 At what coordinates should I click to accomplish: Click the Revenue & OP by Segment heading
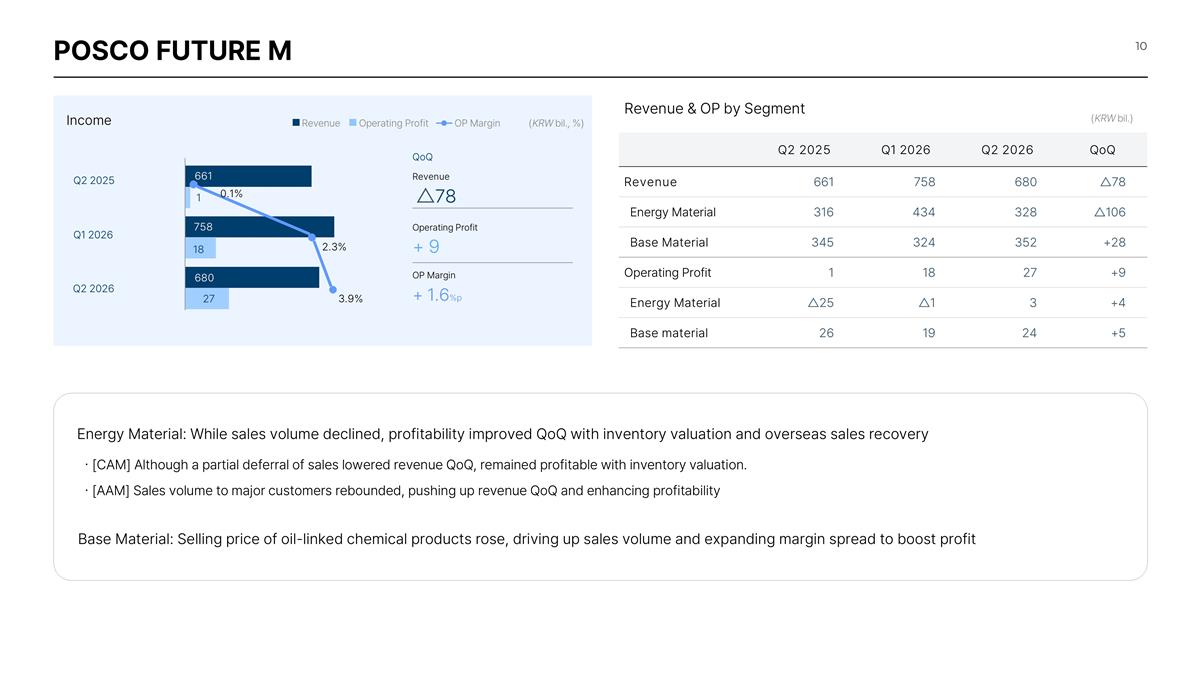(714, 108)
